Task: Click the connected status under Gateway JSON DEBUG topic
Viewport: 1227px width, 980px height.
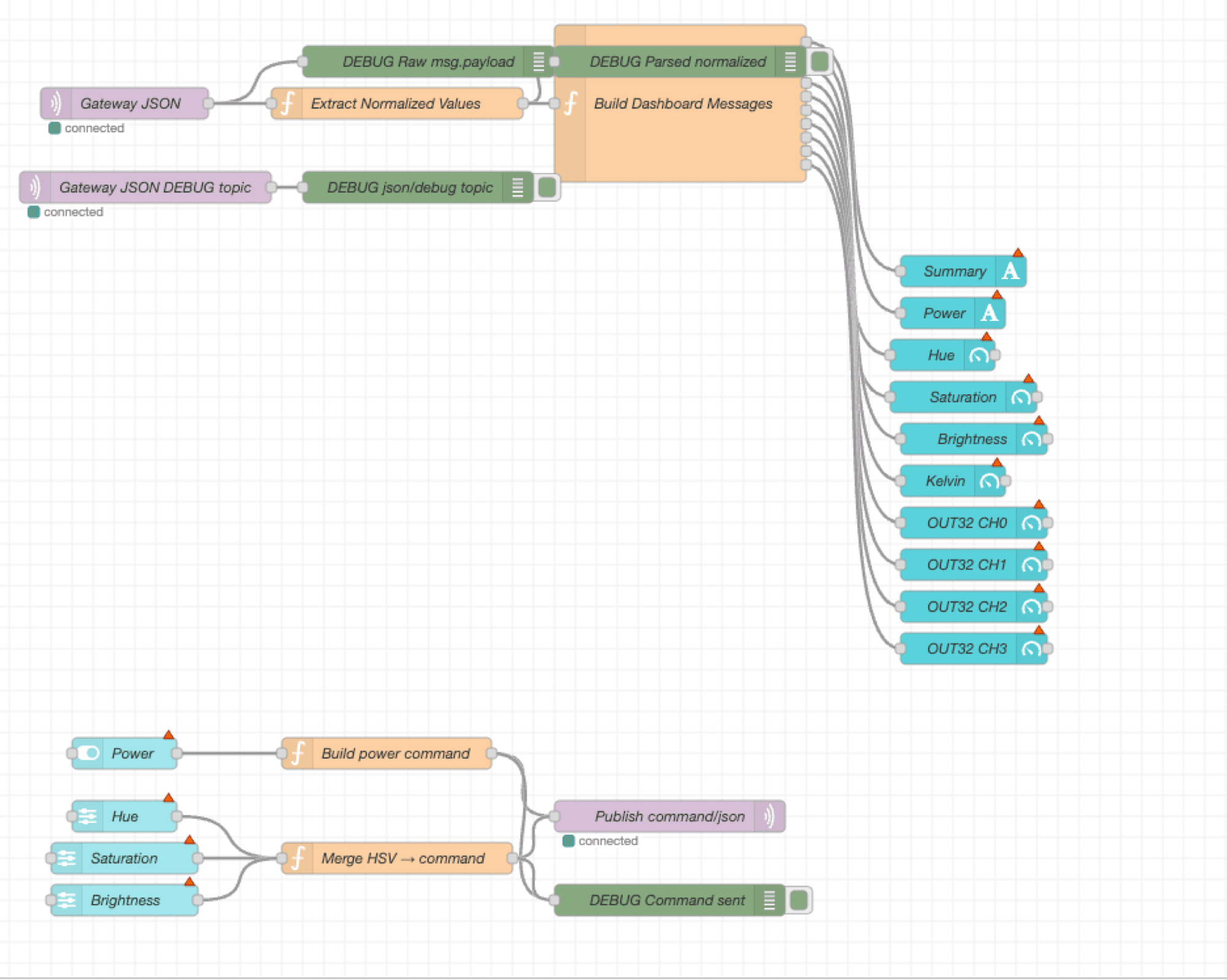Action: click(66, 212)
